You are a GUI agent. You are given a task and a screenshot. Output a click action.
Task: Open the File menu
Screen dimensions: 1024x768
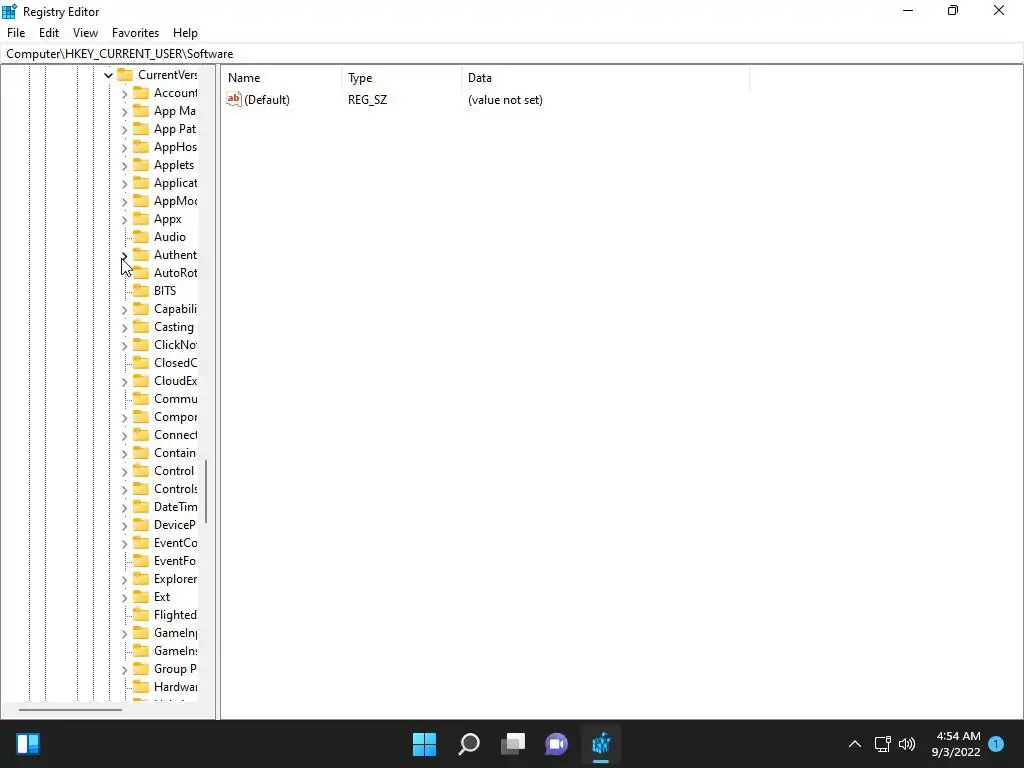[16, 33]
